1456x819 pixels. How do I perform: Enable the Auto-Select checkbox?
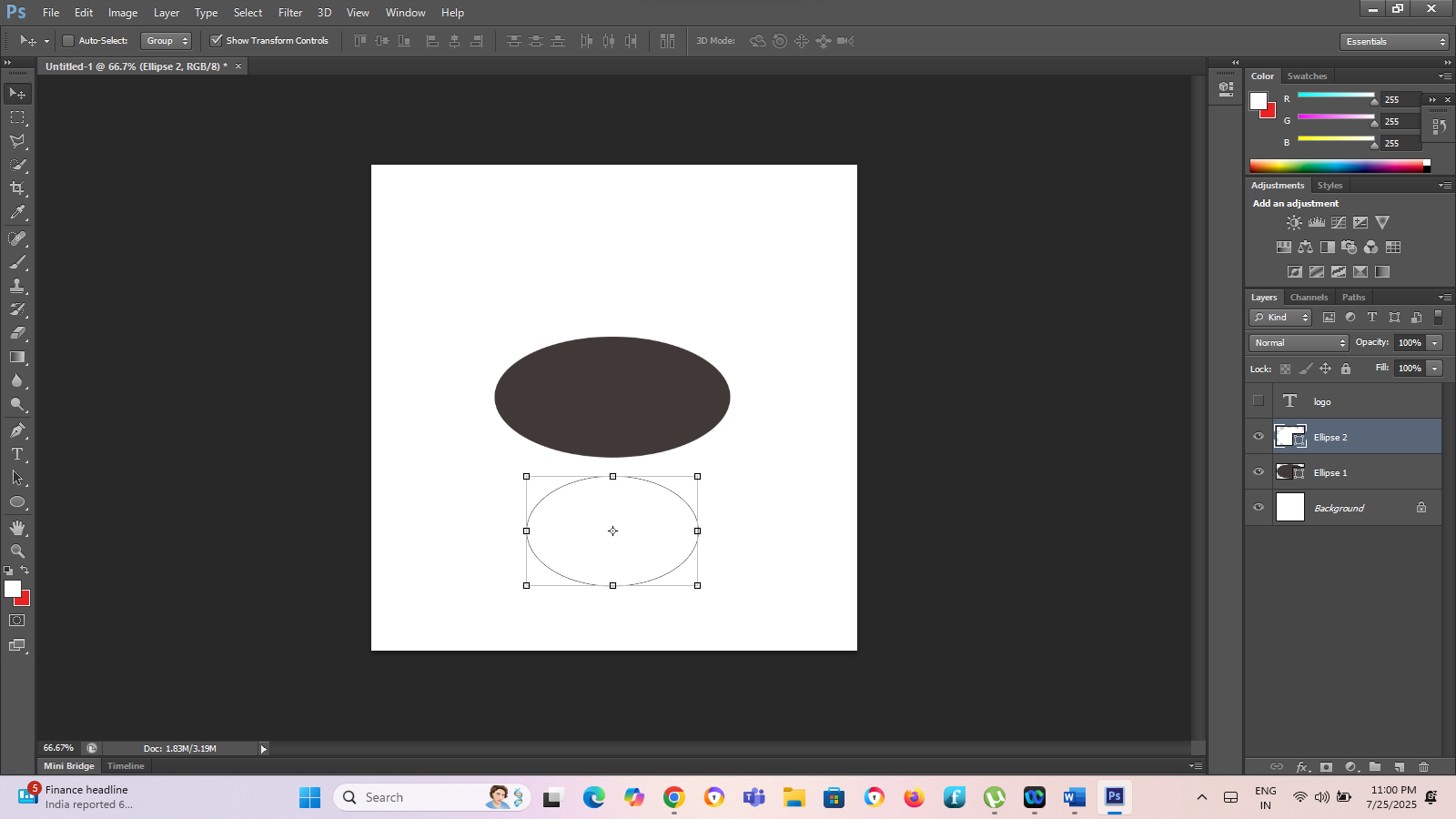68,41
